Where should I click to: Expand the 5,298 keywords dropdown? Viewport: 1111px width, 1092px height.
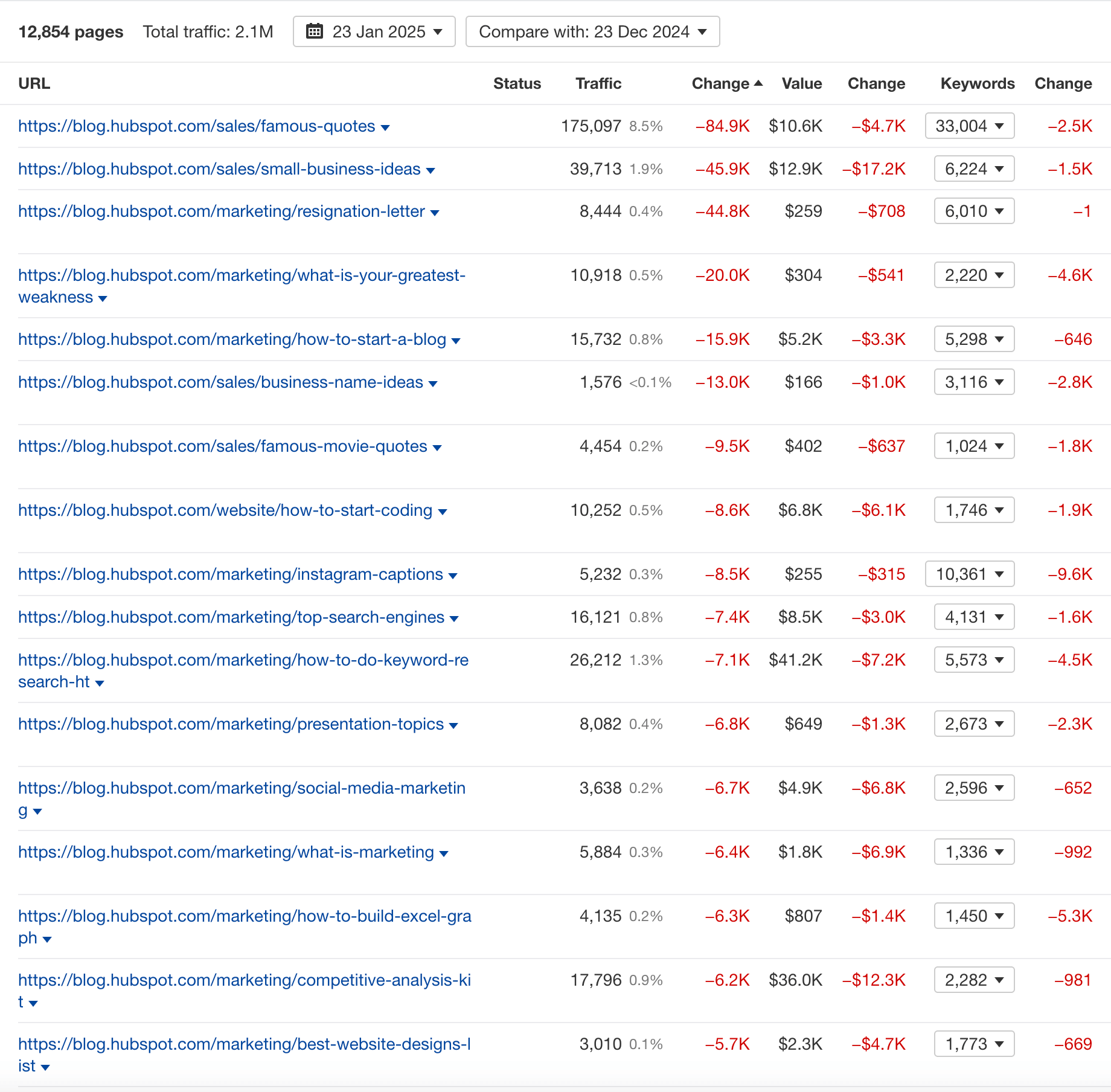tap(974, 339)
